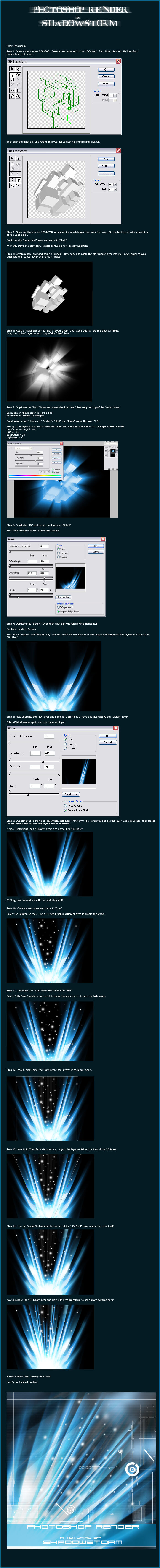Click Randomize in the Step 8 Wave dialog
Screen dimensions: 160x1568
[x=71, y=794]
